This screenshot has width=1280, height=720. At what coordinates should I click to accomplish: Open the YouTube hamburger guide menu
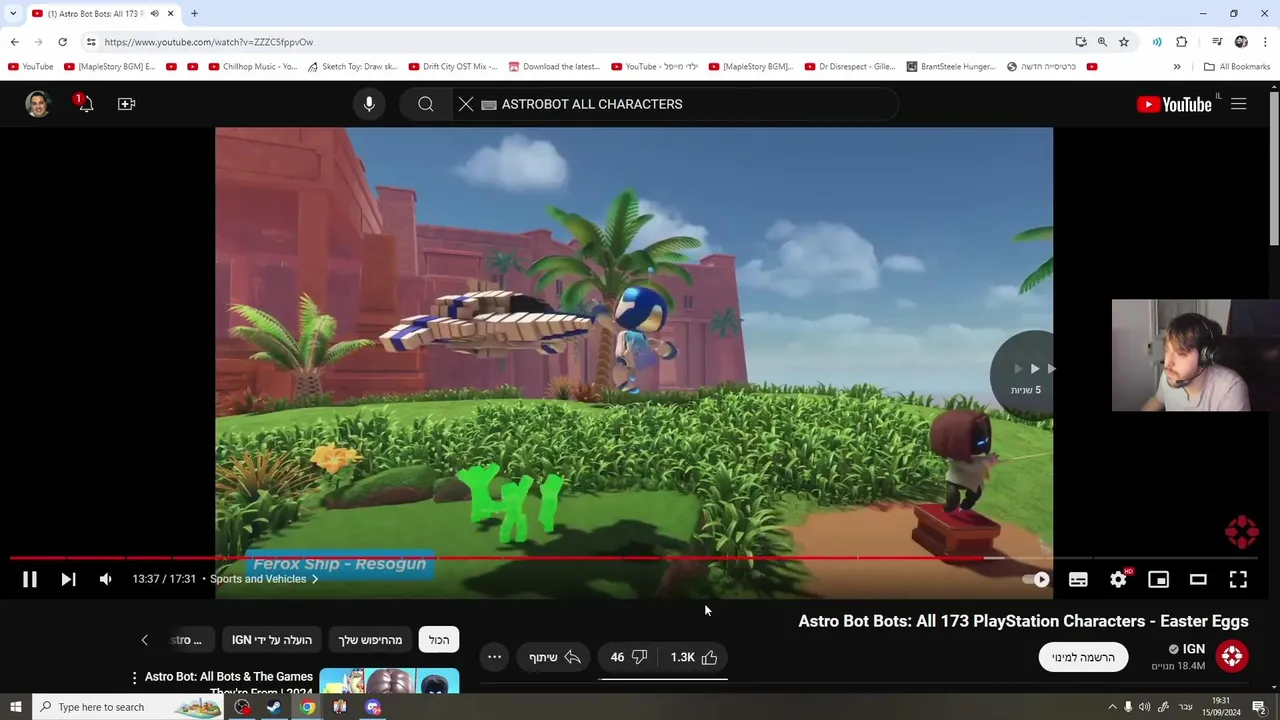pos(1238,104)
